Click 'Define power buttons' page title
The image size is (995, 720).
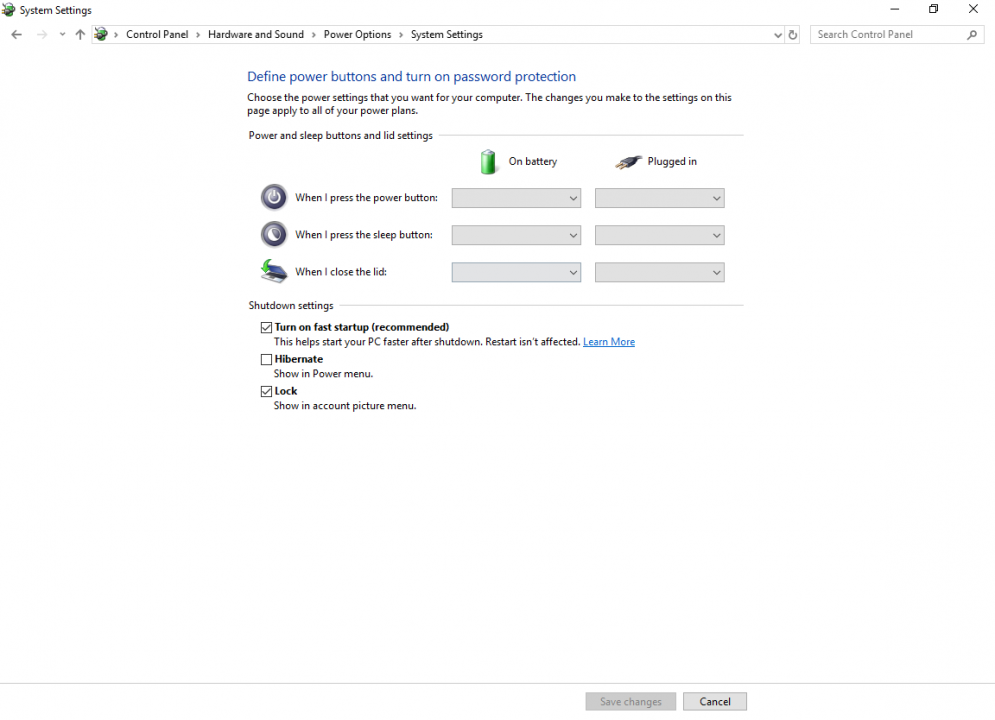click(411, 77)
